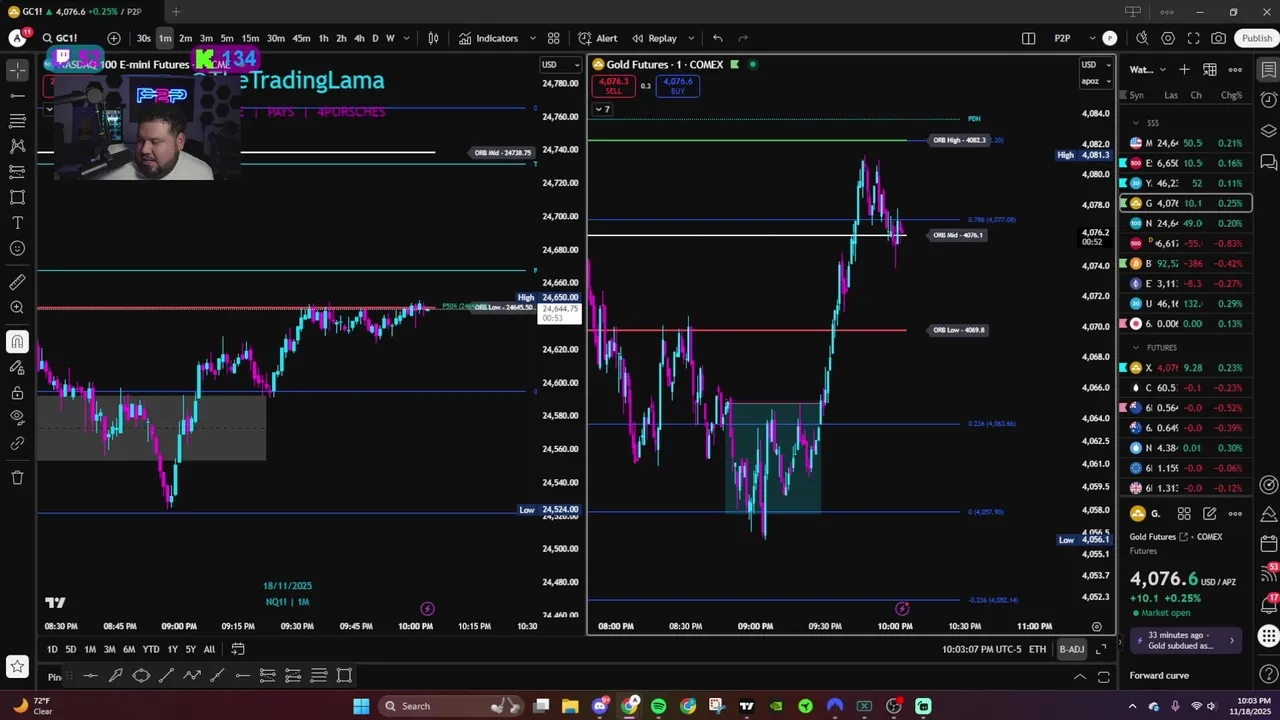Open timezone 10:03:07 PM UTC-5 setting
Screen dimensions: 1280x720
point(982,650)
